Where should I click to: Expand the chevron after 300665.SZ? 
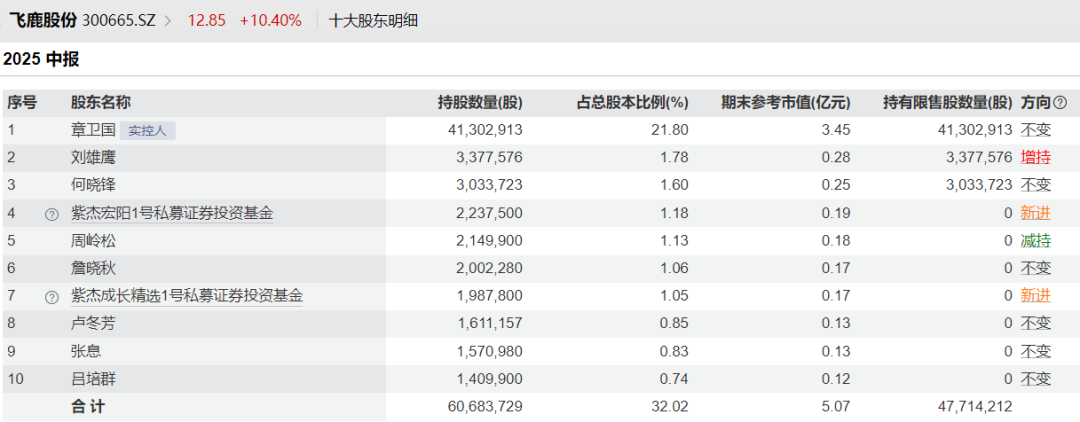pyautogui.click(x=167, y=21)
